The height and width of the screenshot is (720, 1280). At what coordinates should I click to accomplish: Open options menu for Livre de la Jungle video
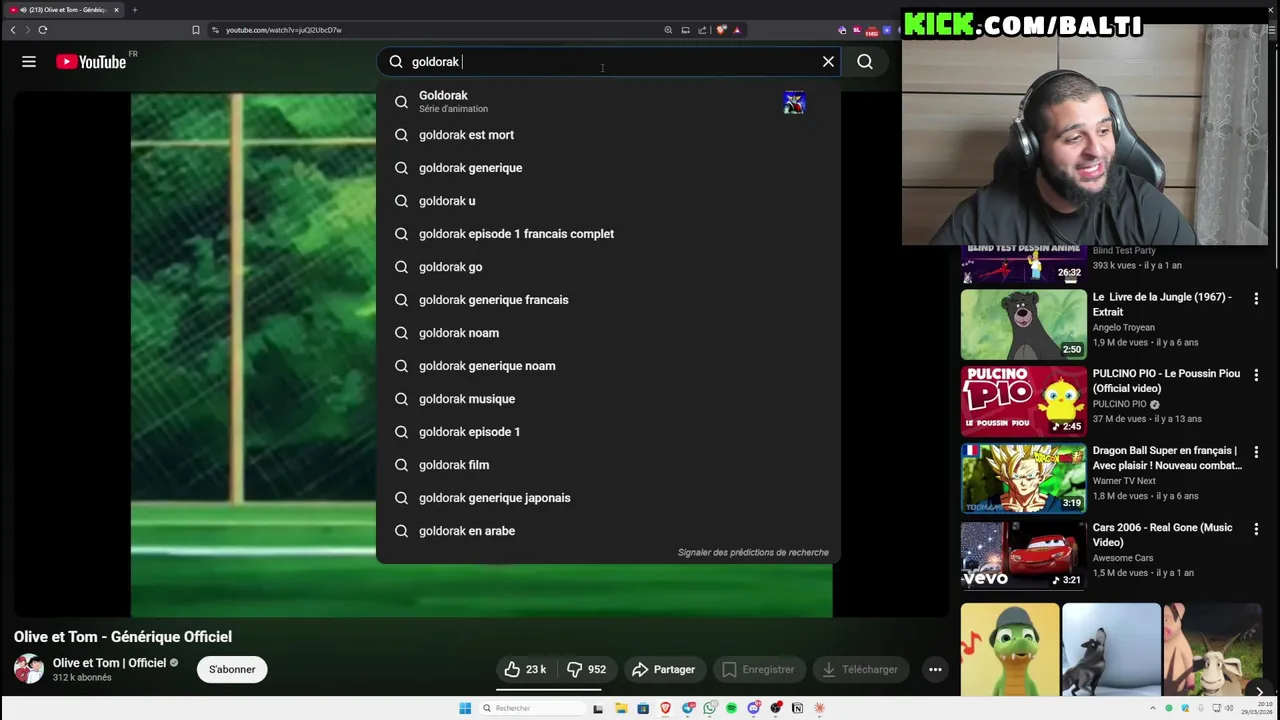point(1256,298)
